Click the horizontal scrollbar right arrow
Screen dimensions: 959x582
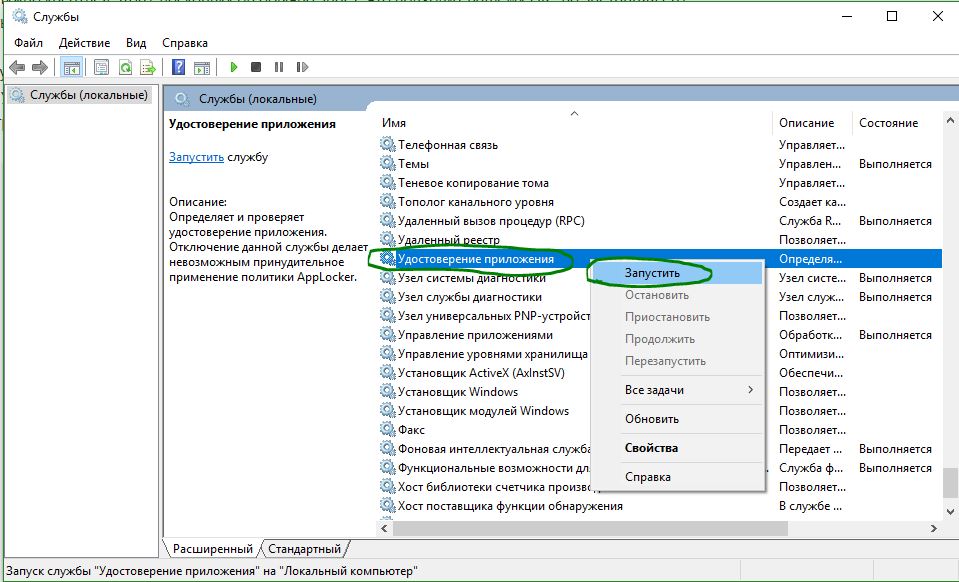click(934, 528)
